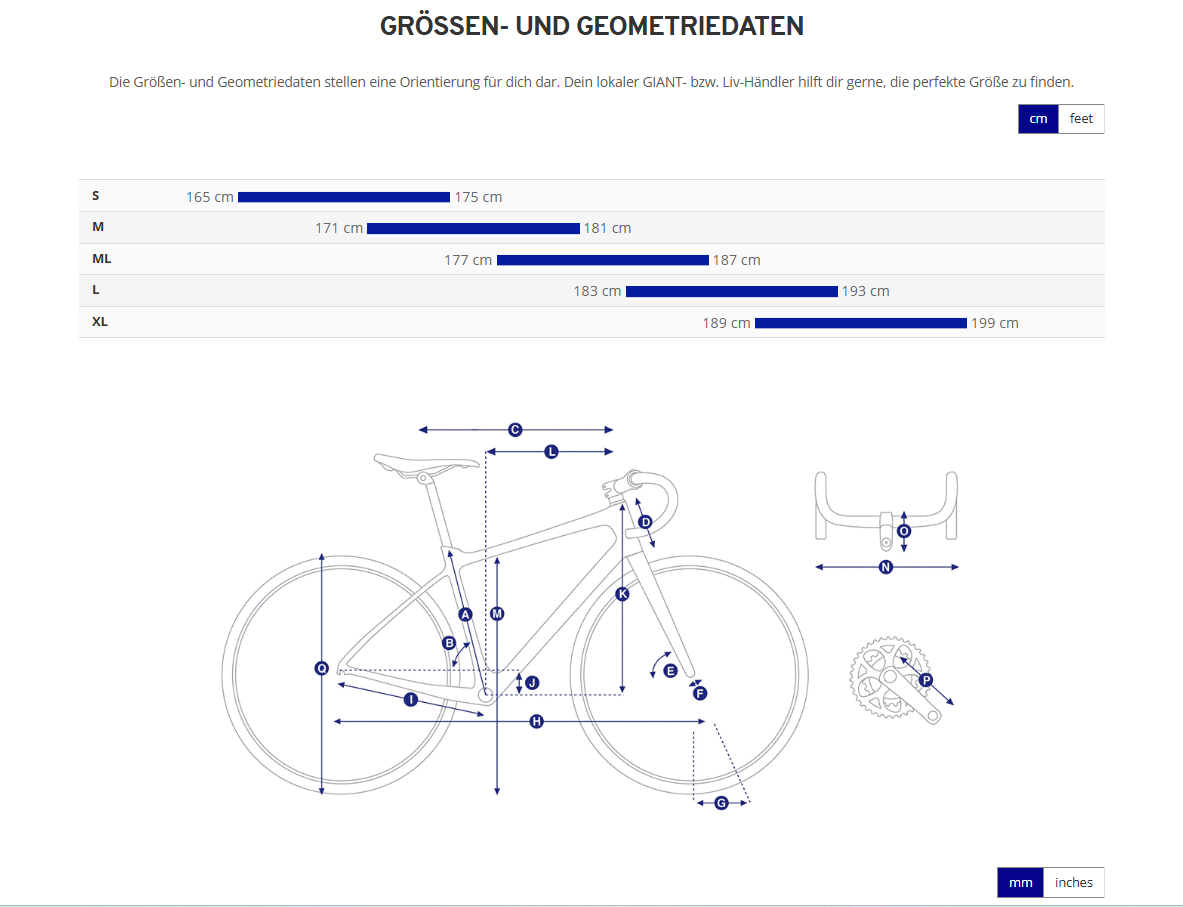Viewport: 1183px width, 907px height.
Task: Click marker K on the head tube line
Action: (x=622, y=594)
